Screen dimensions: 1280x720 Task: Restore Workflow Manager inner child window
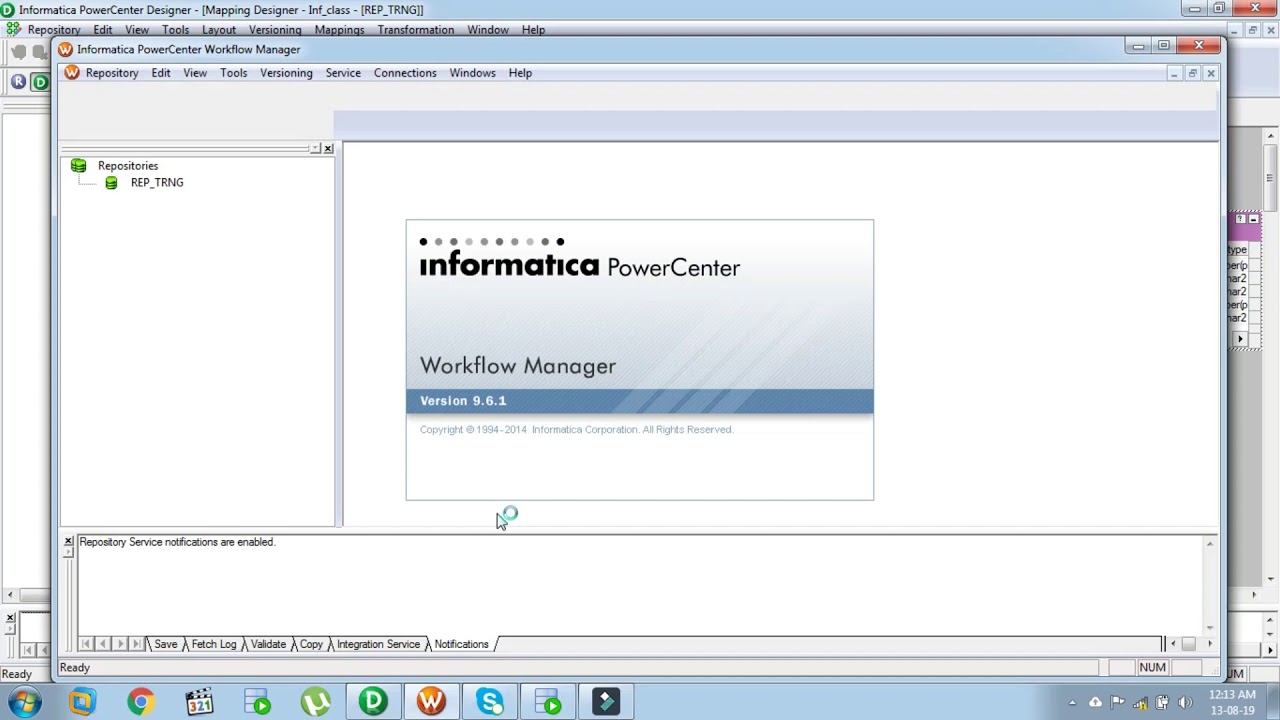point(1192,73)
